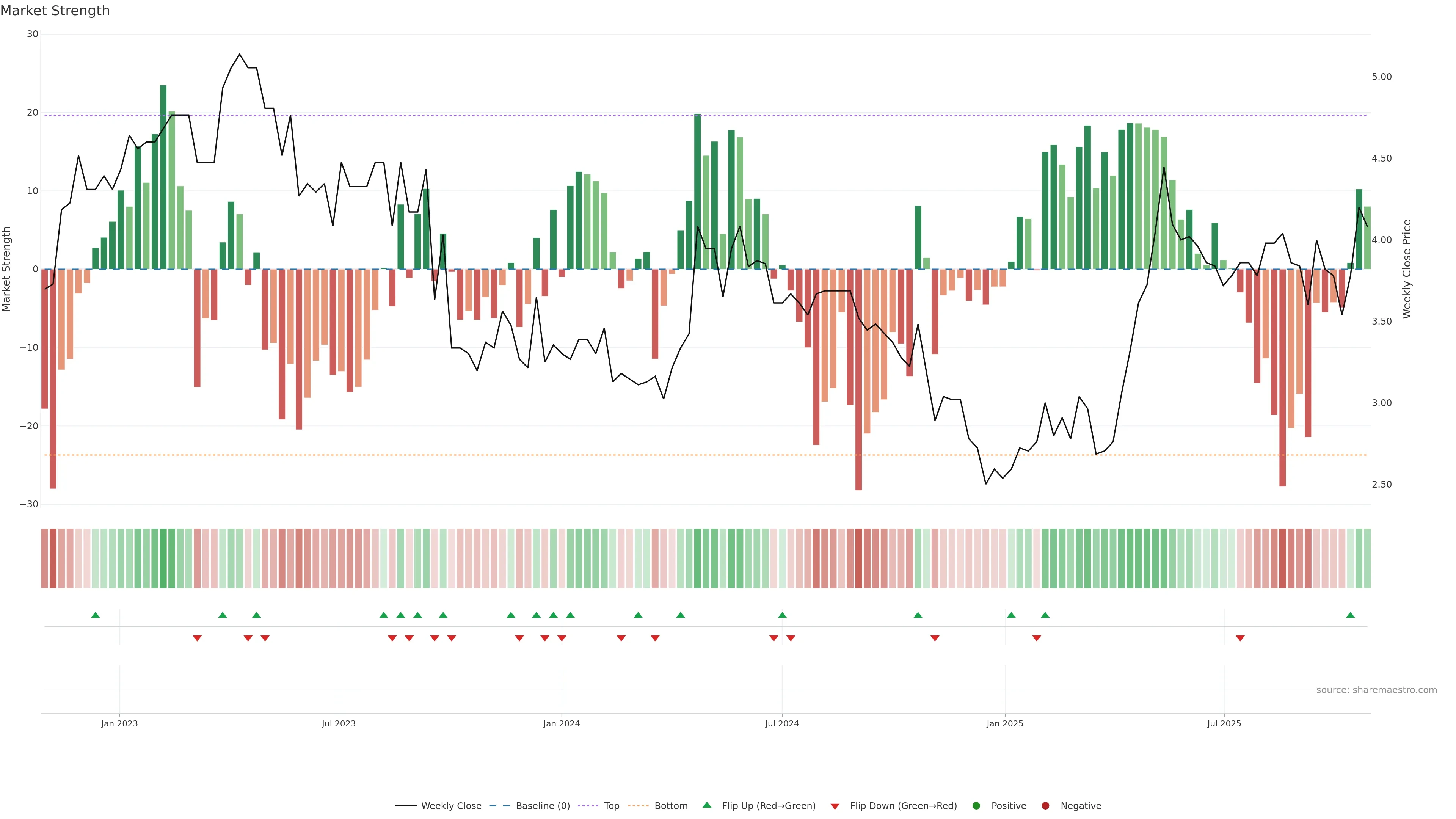The image size is (1456, 819).
Task: Click the dark red Negative circle in legend
Action: [1045, 805]
